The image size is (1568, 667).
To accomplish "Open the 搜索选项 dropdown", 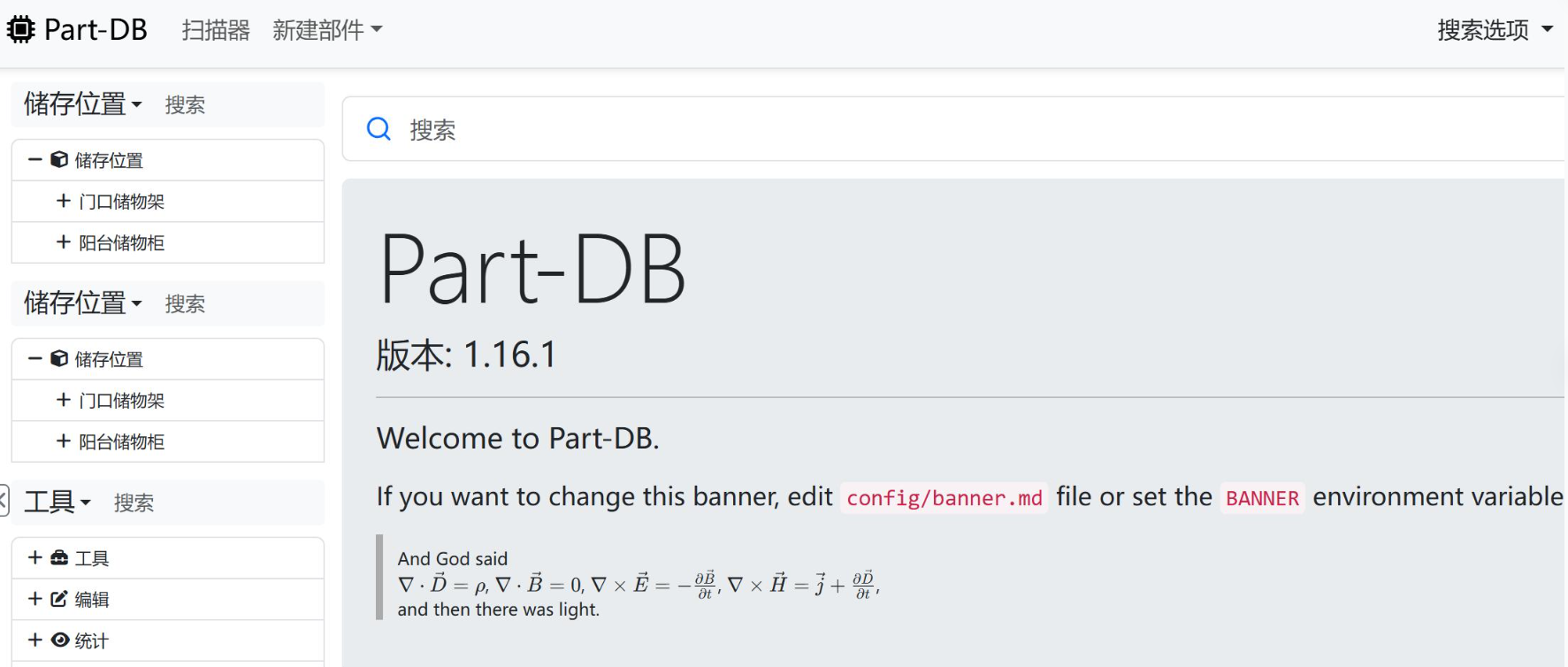I will 1495,30.
